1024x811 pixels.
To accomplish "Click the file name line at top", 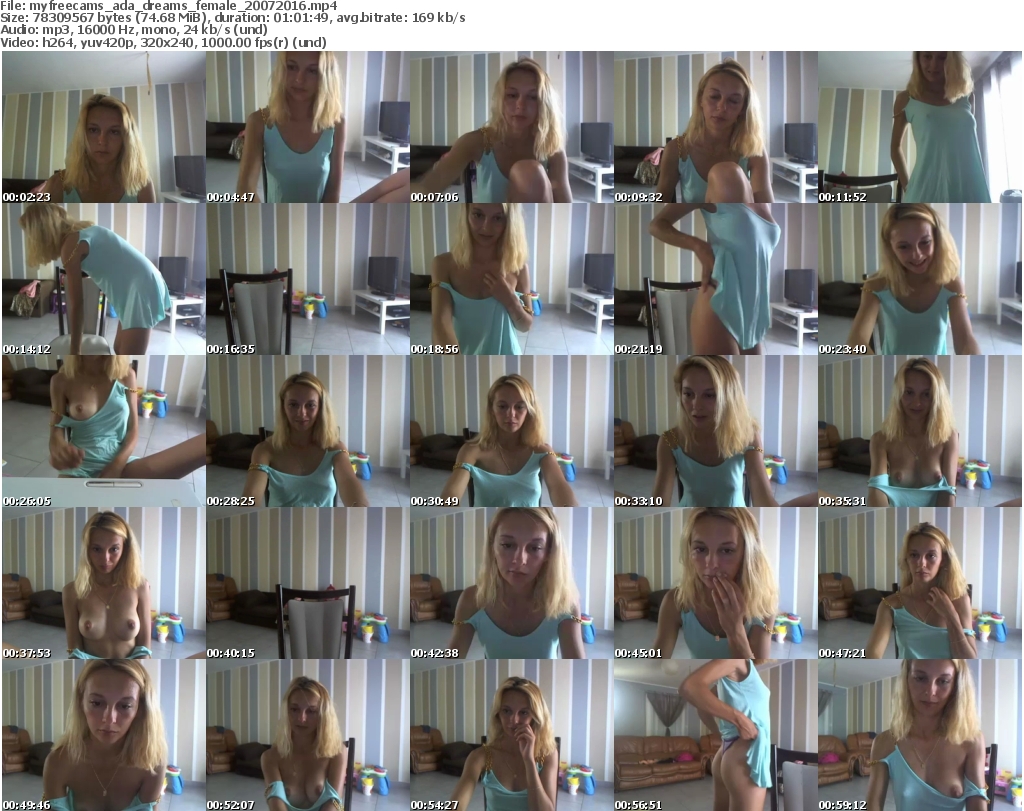I will click(x=169, y=5).
